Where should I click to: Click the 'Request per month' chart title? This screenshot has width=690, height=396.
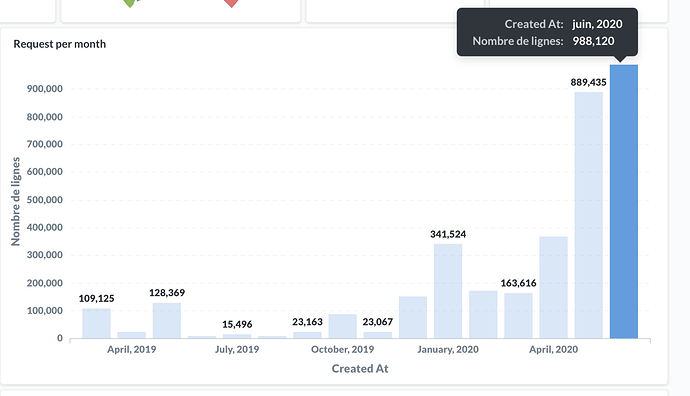pos(60,44)
